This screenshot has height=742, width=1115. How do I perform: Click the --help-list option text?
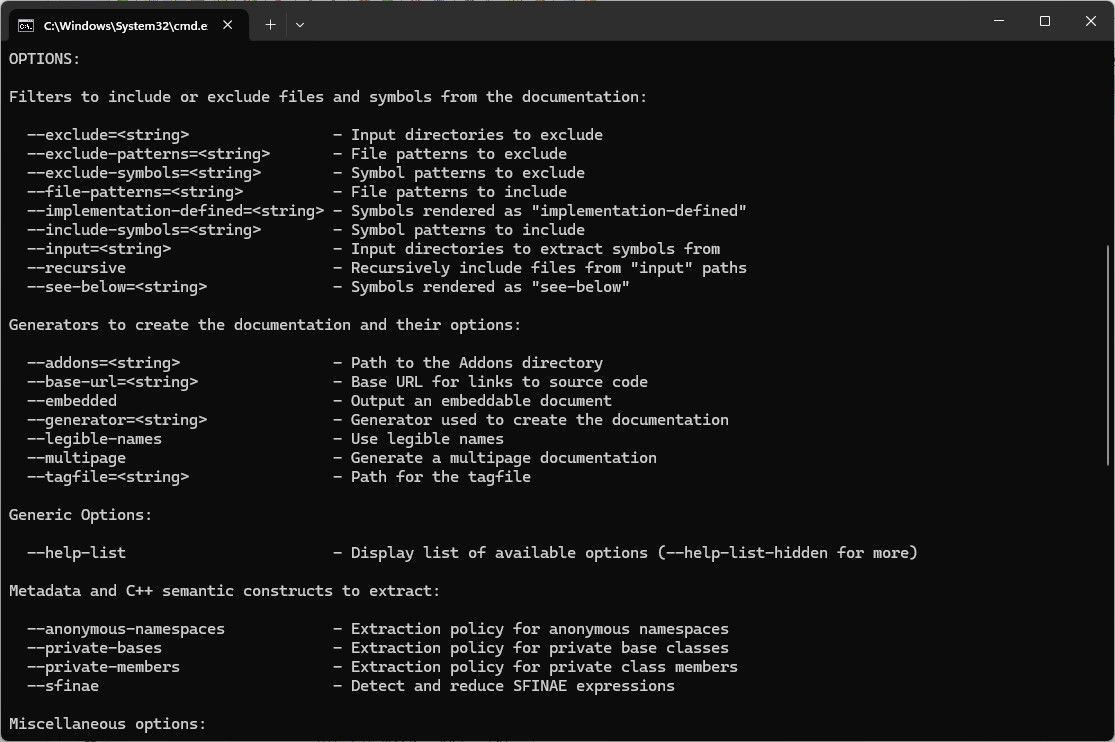point(76,553)
